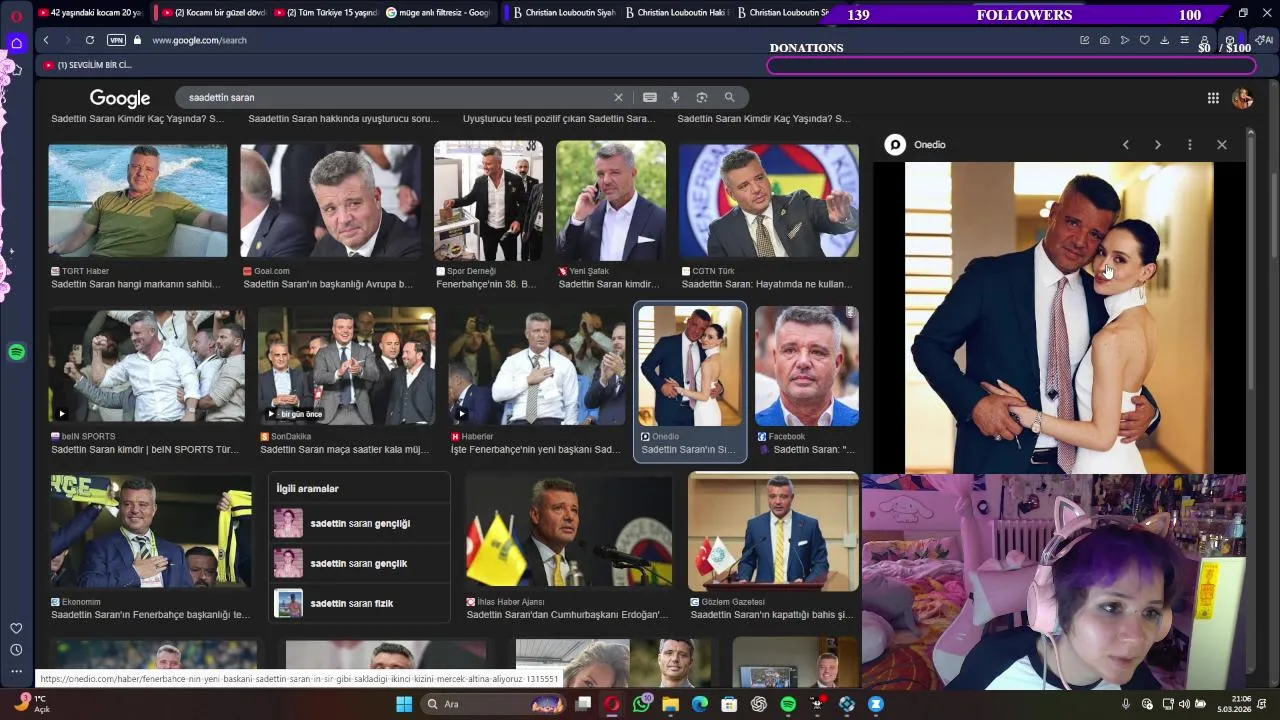
Task: Open the Opera snapshot camera icon
Action: tap(1104, 40)
